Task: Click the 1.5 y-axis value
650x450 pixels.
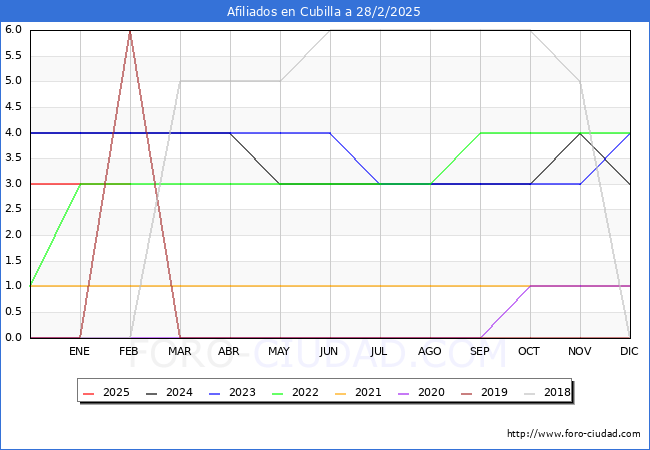Action: click(x=13, y=261)
